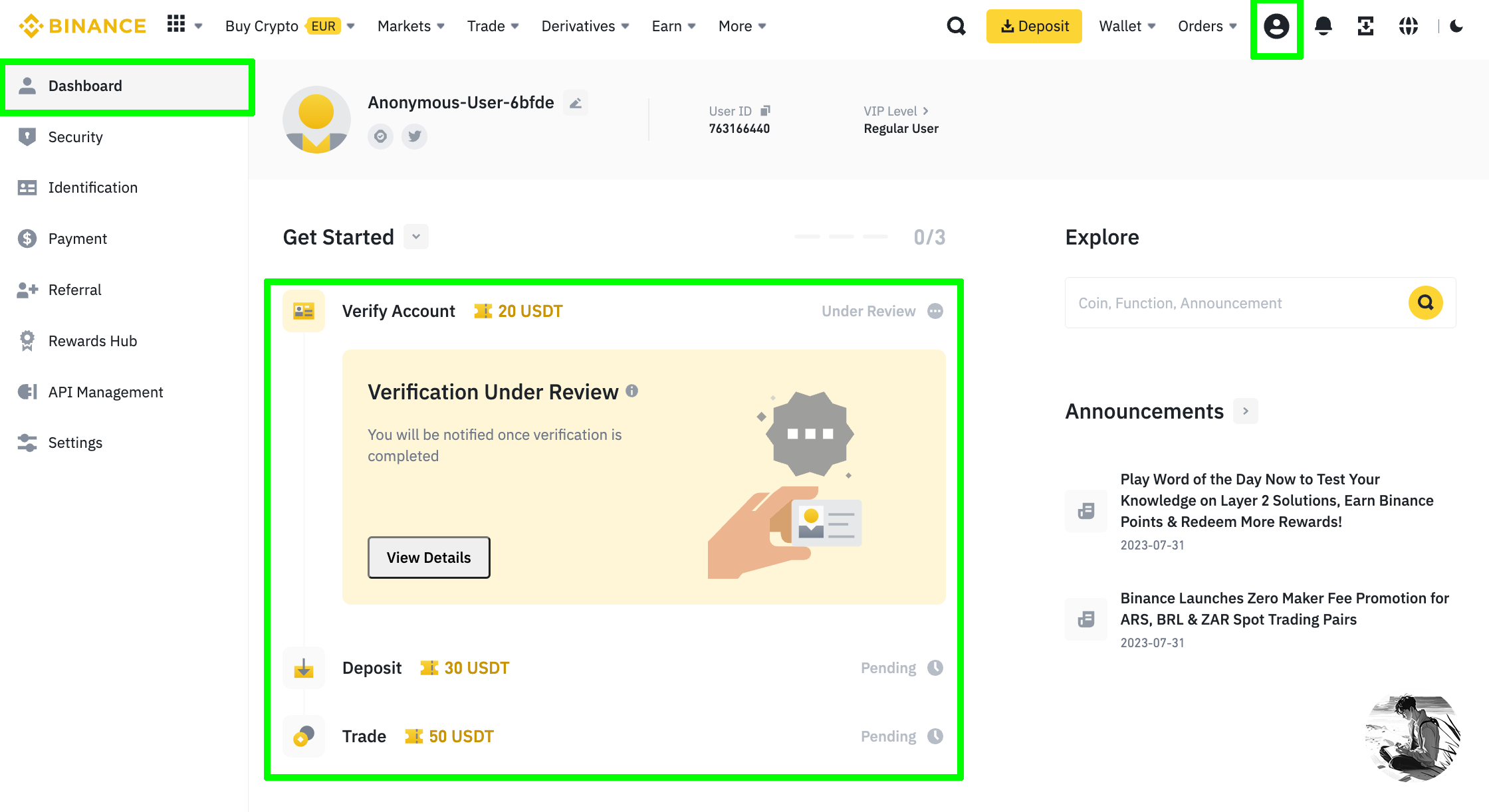Click the Explore search input field
The height and width of the screenshot is (812, 1489).
click(x=1236, y=303)
